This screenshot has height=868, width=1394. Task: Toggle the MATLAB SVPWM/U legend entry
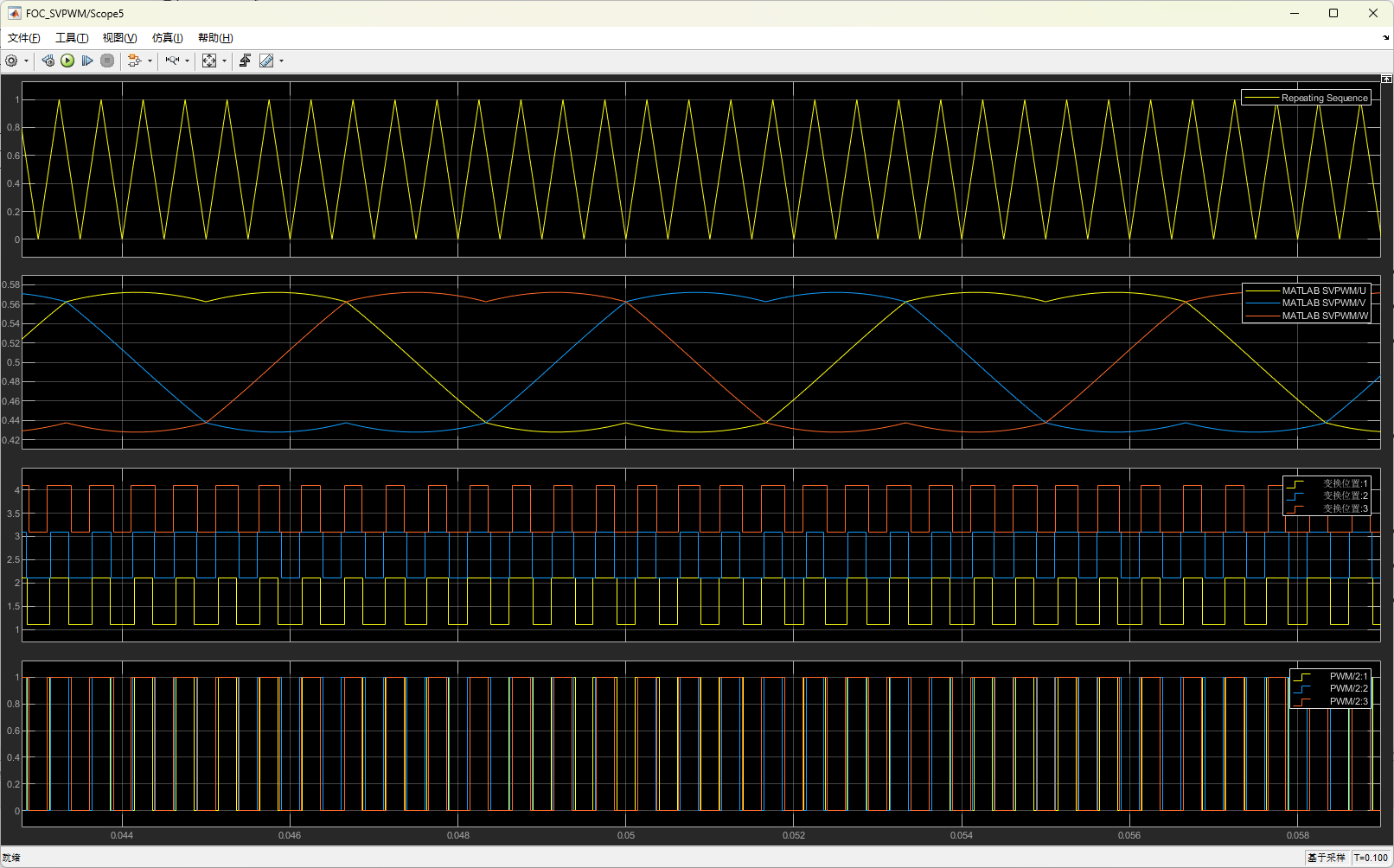pos(1307,290)
